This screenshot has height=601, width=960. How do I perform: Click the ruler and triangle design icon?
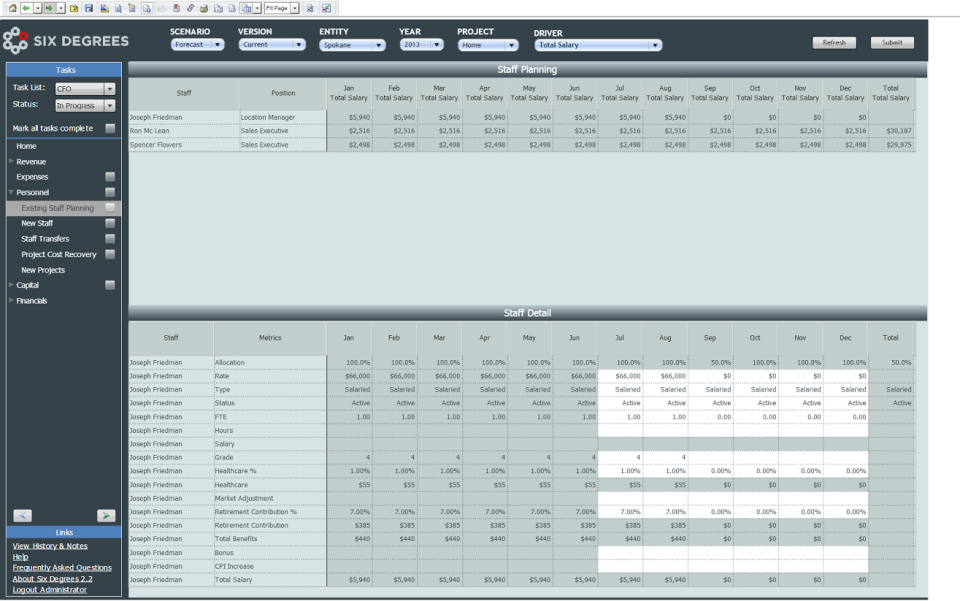point(105,9)
